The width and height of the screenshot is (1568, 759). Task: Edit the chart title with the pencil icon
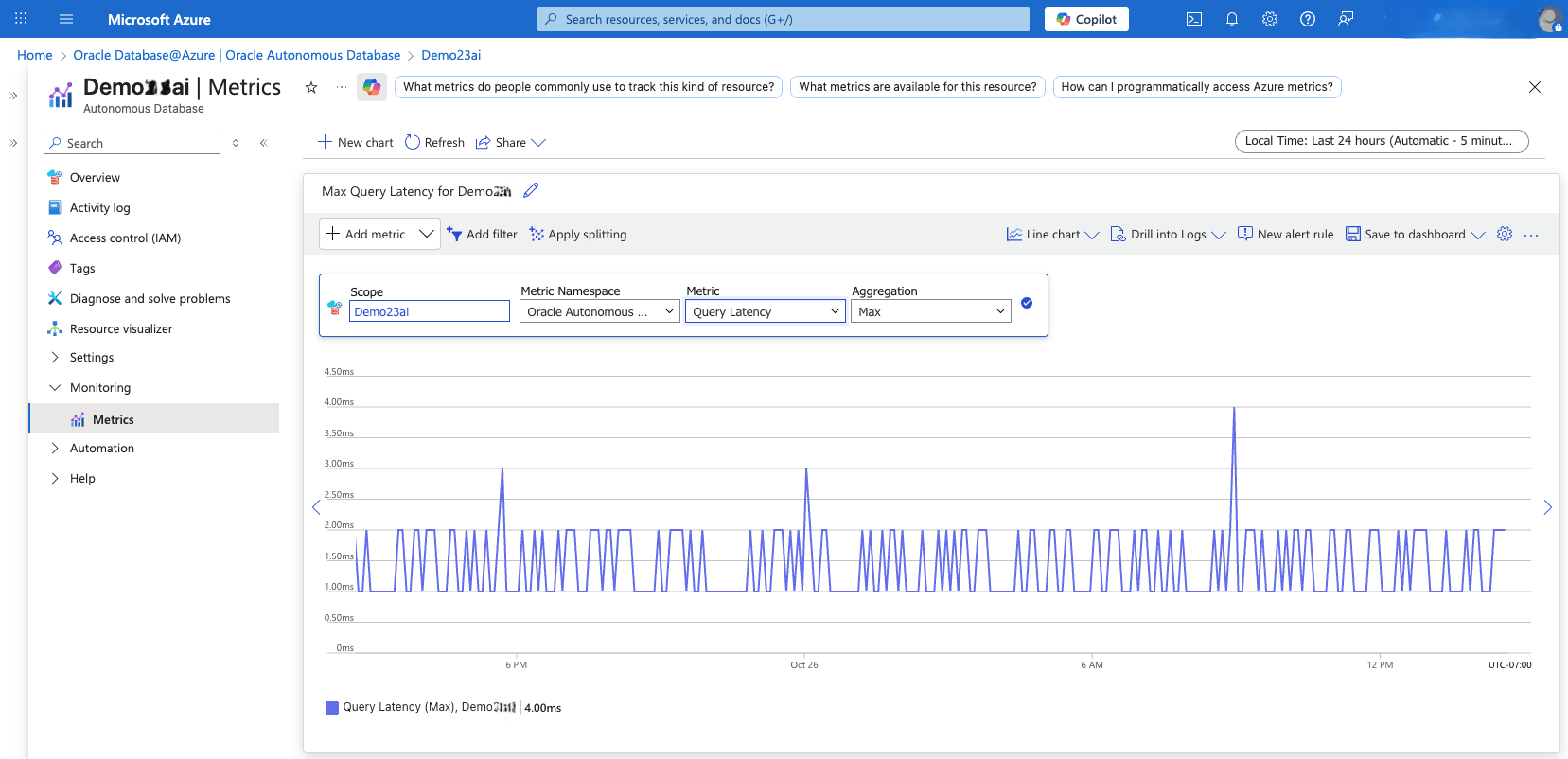click(531, 190)
